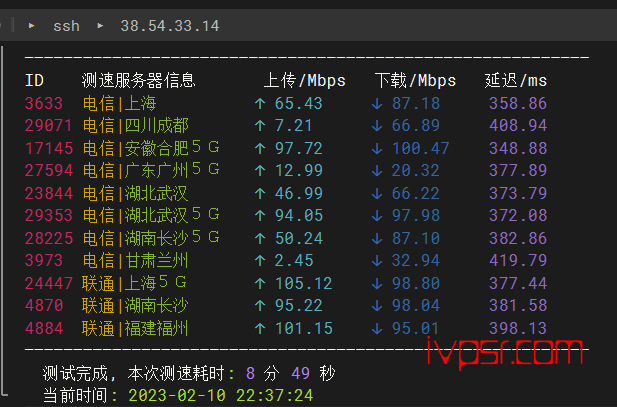This screenshot has height=407, width=617.
Task: Click upload speed 105.12
Action: pyautogui.click(x=303, y=283)
